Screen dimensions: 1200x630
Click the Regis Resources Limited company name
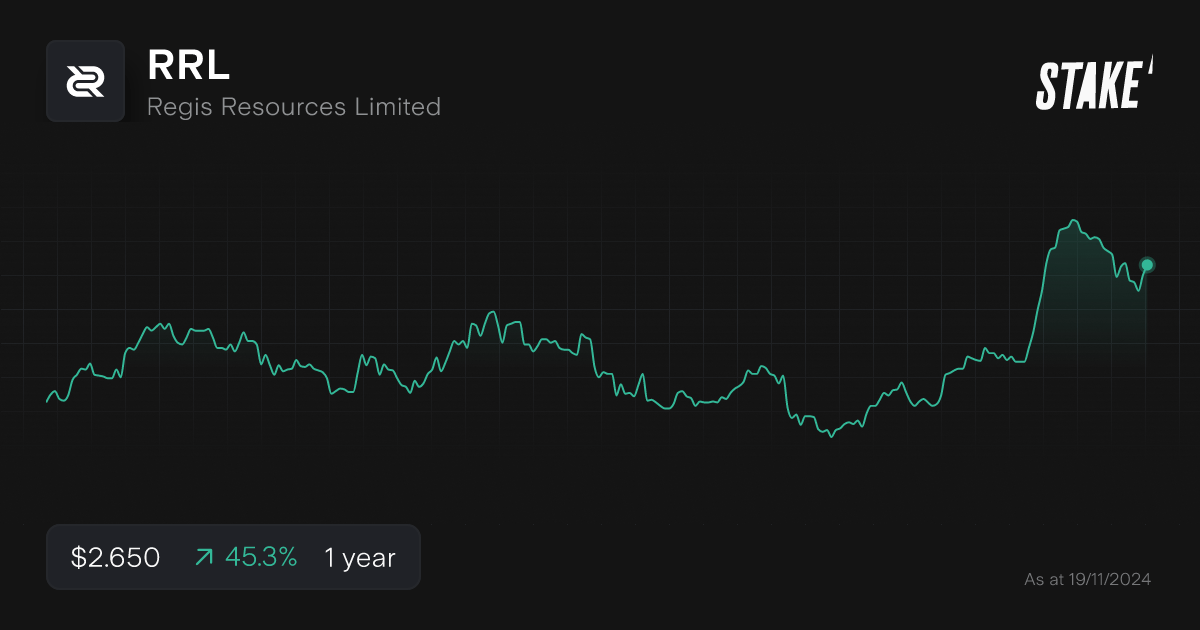(293, 107)
